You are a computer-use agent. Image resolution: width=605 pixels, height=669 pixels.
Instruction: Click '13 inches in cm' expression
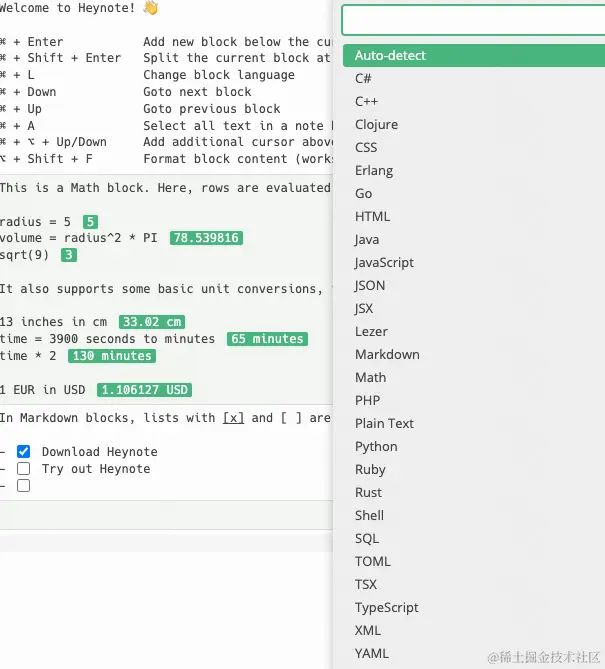pyautogui.click(x=53, y=322)
